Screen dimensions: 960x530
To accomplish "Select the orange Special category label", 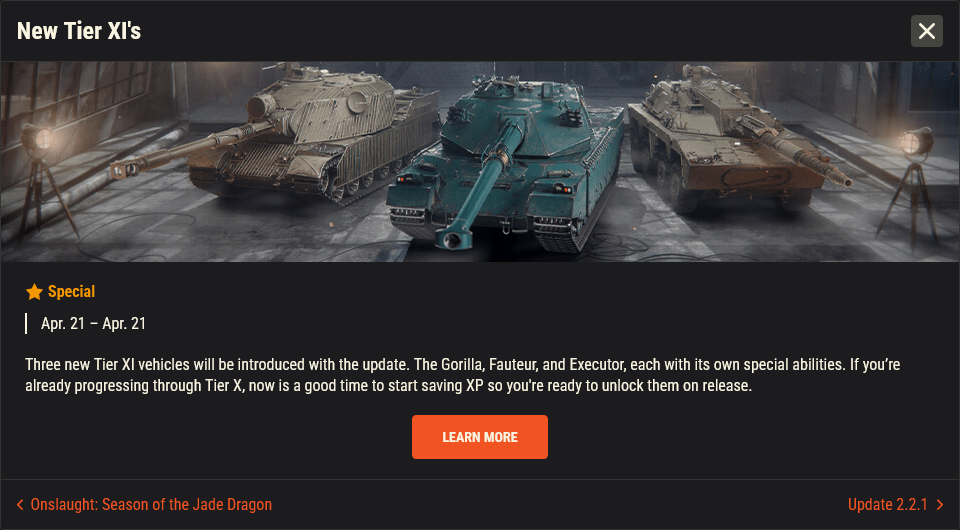I will point(72,292).
